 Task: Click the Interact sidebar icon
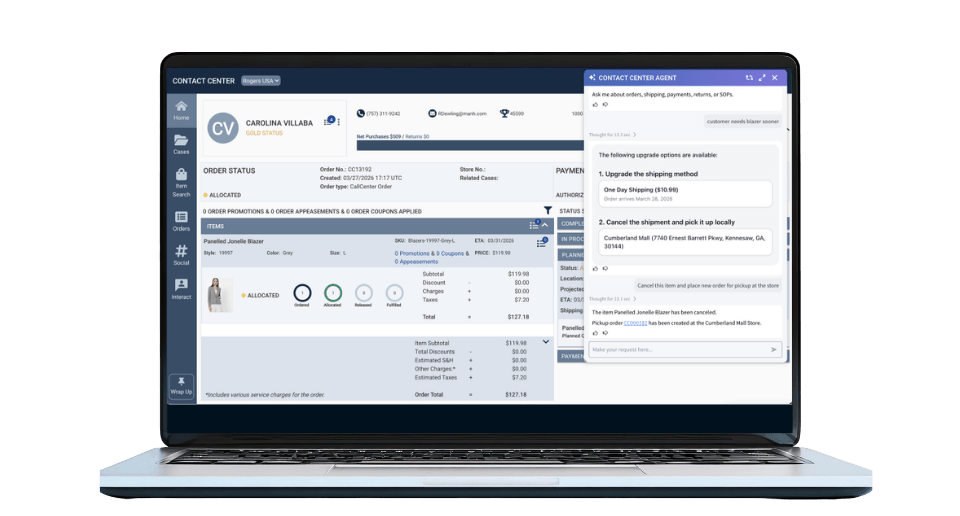tap(181, 289)
